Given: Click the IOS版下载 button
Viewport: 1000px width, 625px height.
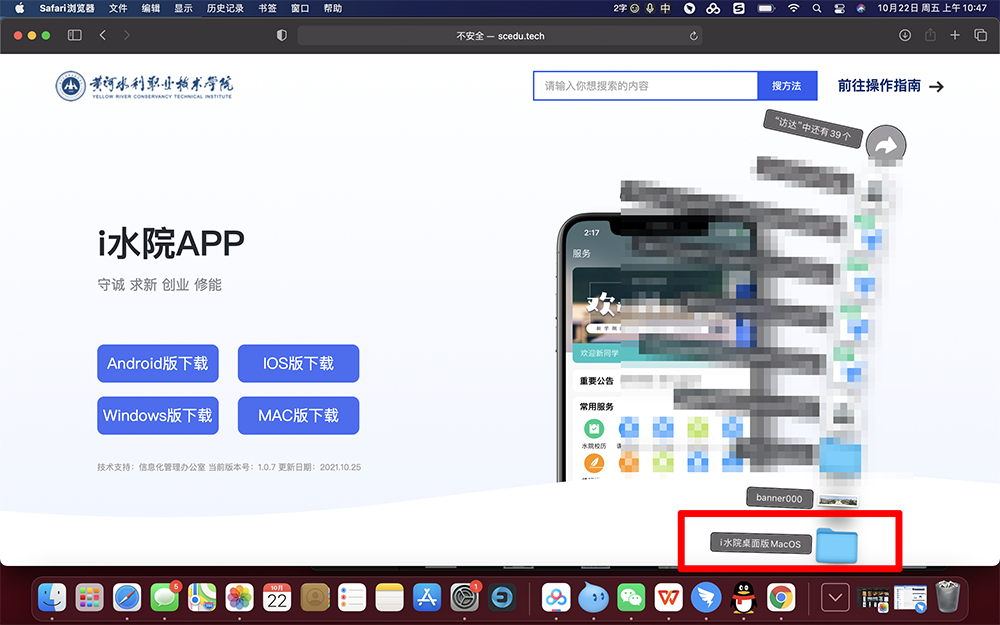Looking at the screenshot, I should tap(298, 364).
